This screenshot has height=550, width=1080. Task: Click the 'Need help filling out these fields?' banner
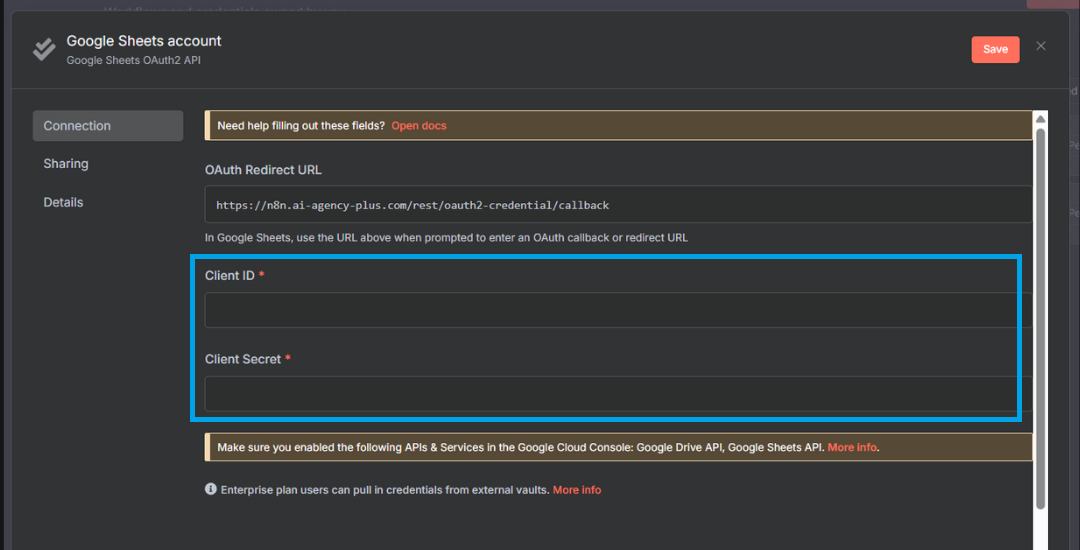pyautogui.click(x=301, y=126)
